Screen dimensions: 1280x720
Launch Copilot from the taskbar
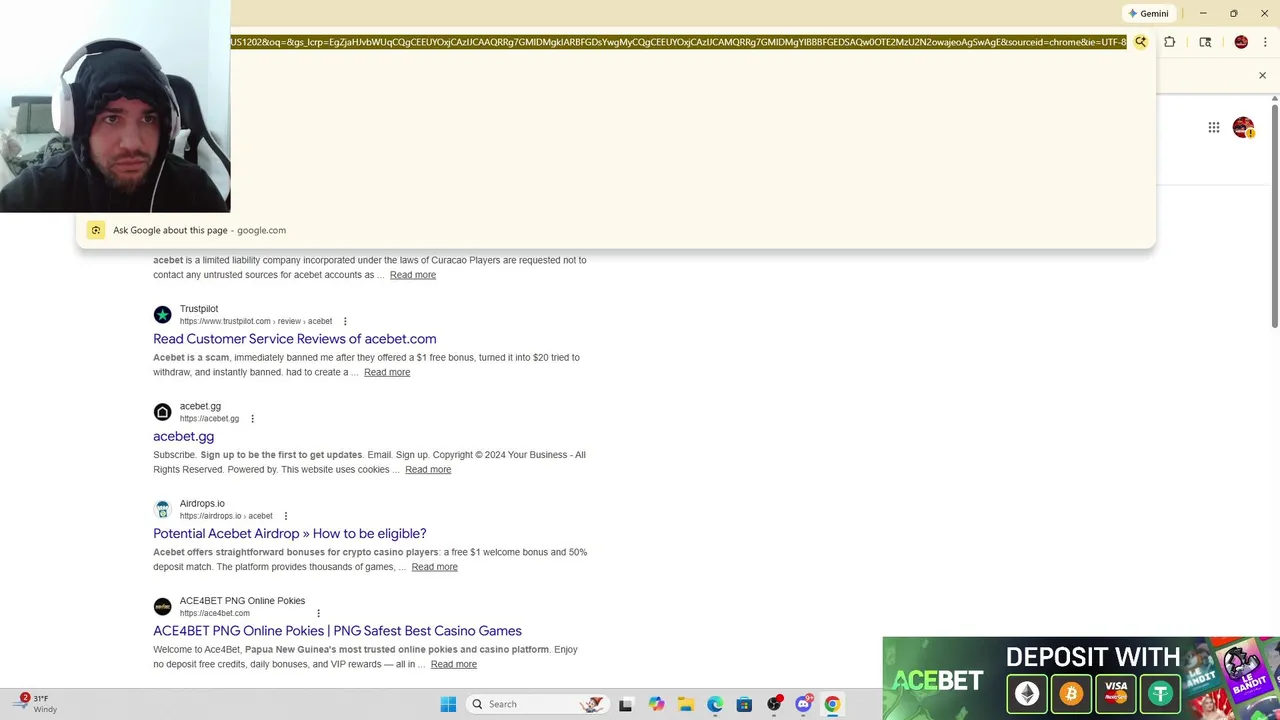click(656, 704)
